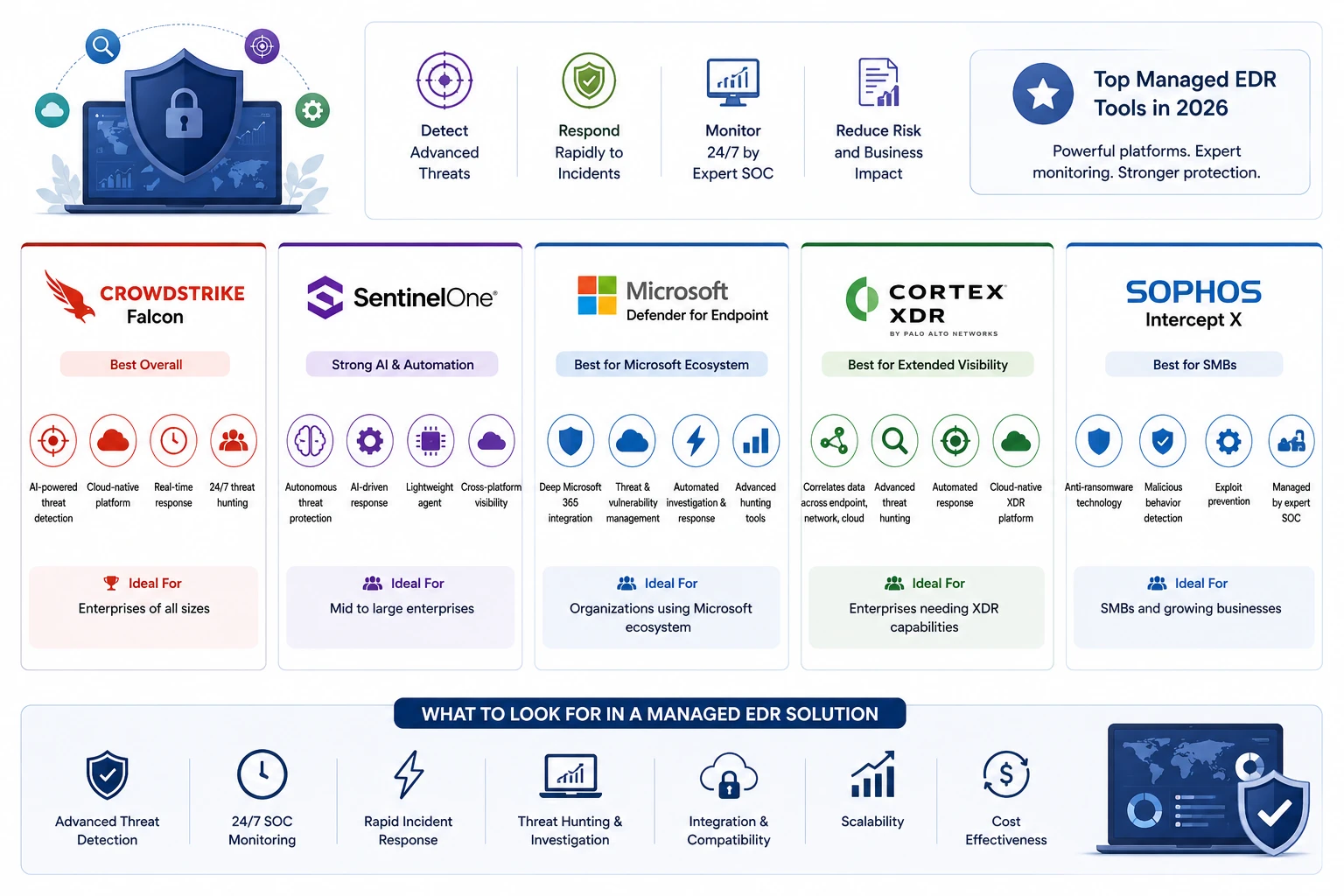This screenshot has height=896, width=1344.
Task: Click the Integration & Compatibility cloud-lock icon
Action: pyautogui.click(x=729, y=775)
